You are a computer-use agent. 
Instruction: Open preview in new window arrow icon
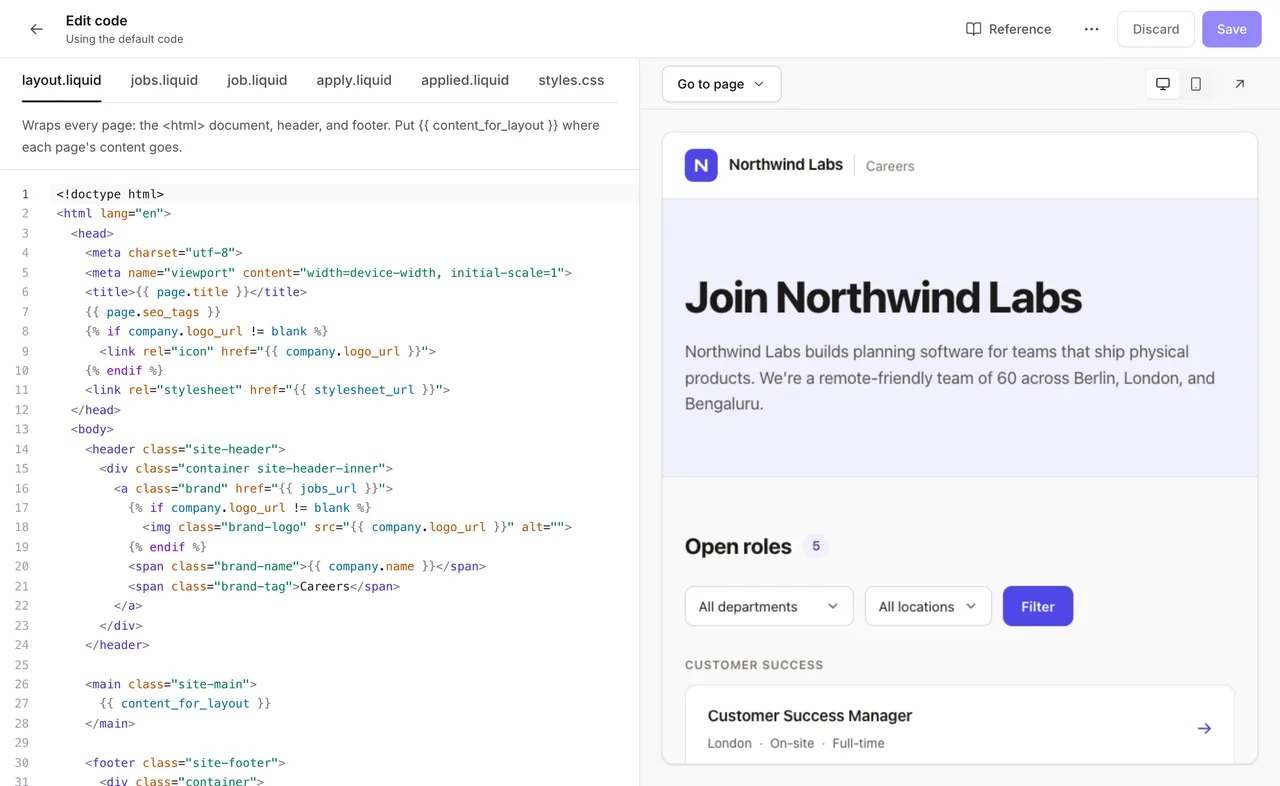point(1239,84)
